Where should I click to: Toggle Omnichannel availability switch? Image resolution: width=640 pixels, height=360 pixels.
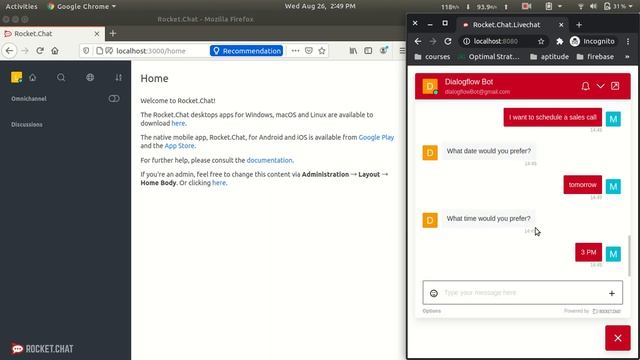[x=114, y=99]
